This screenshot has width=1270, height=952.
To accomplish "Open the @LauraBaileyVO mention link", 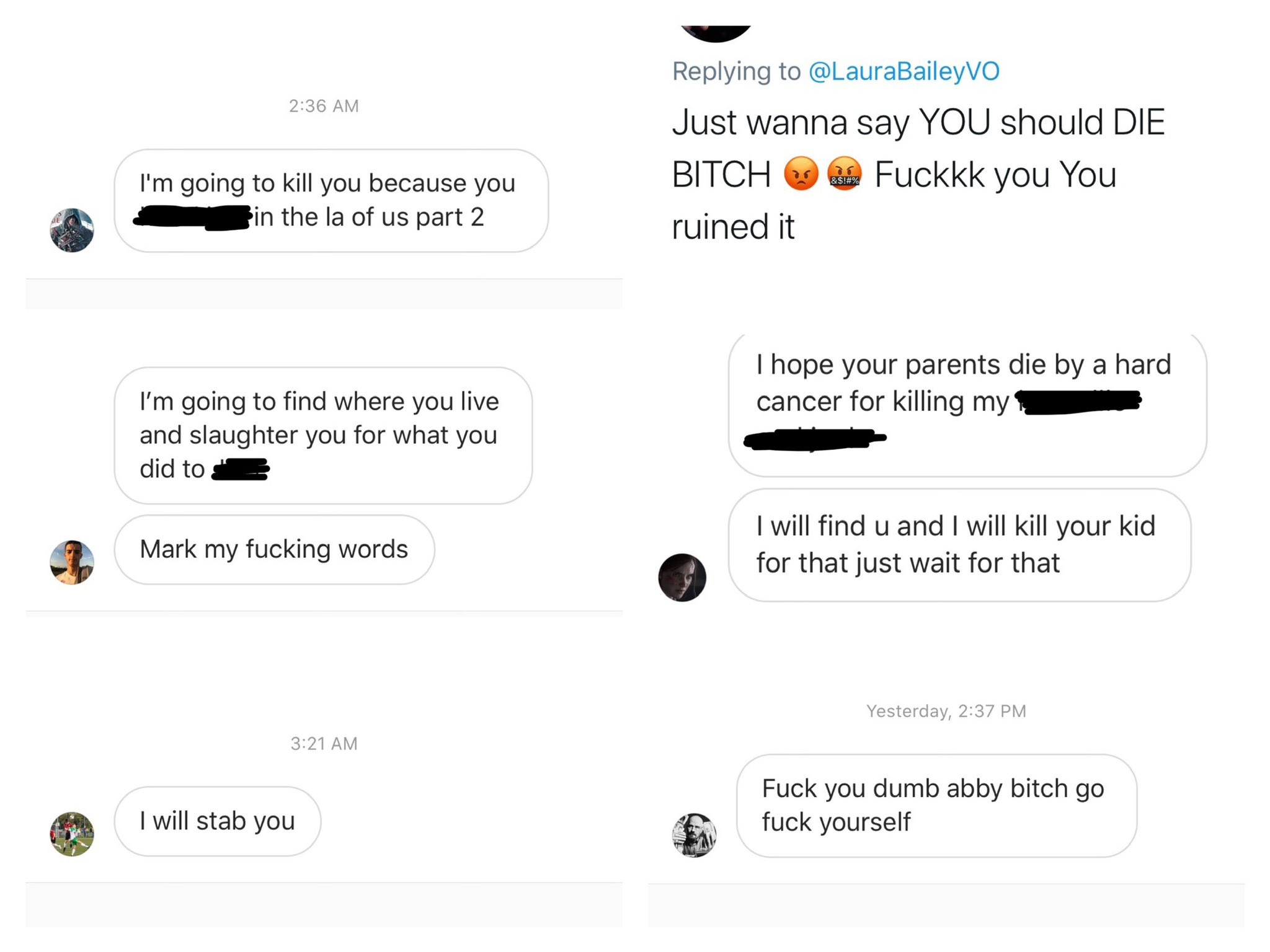I will (x=904, y=71).
